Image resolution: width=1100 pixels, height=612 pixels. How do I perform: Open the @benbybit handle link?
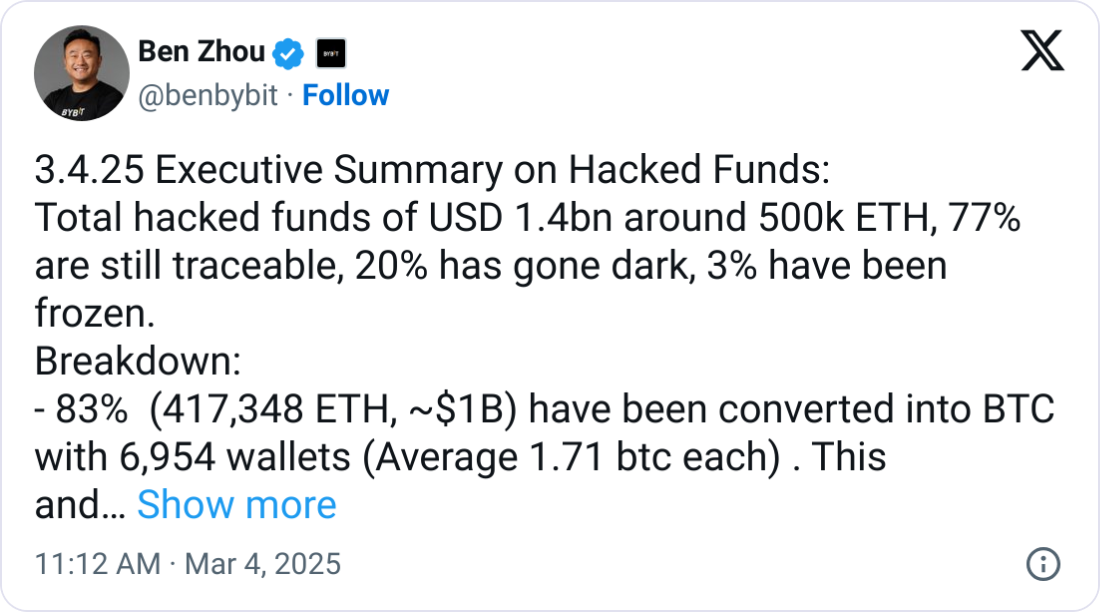pos(206,96)
